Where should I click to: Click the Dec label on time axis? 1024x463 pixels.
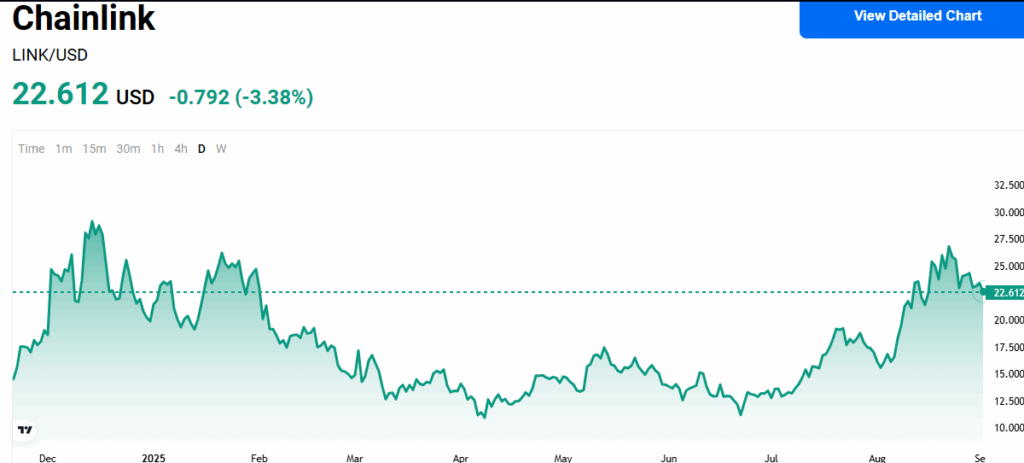pyautogui.click(x=46, y=458)
